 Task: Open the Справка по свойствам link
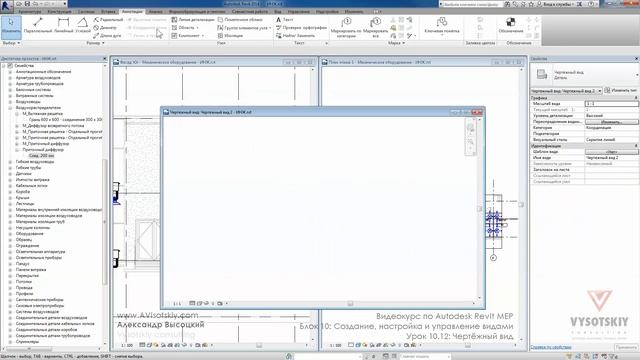(x=551, y=347)
